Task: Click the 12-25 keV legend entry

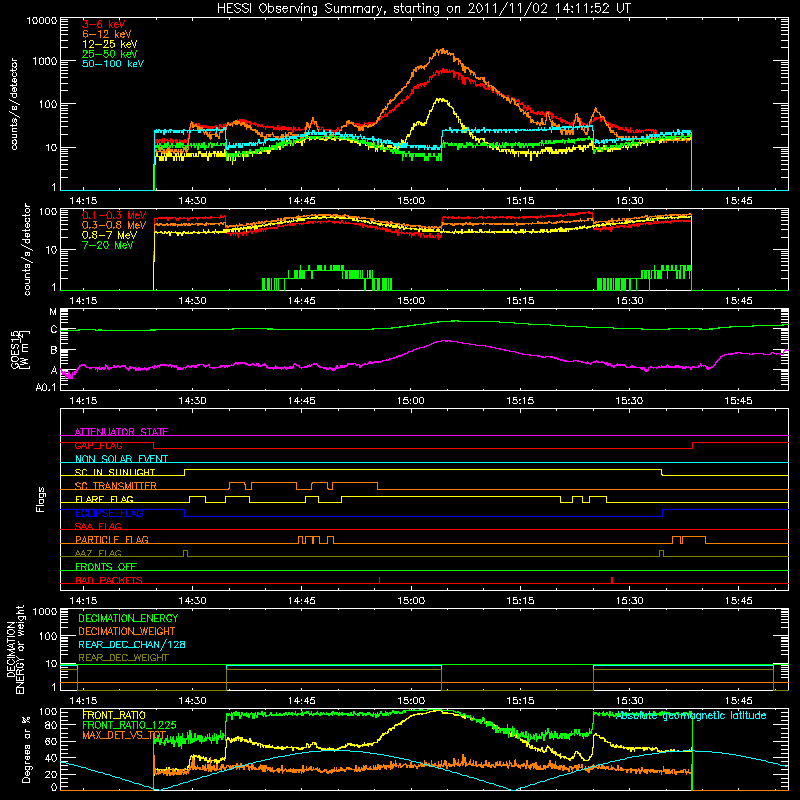Action: point(110,44)
